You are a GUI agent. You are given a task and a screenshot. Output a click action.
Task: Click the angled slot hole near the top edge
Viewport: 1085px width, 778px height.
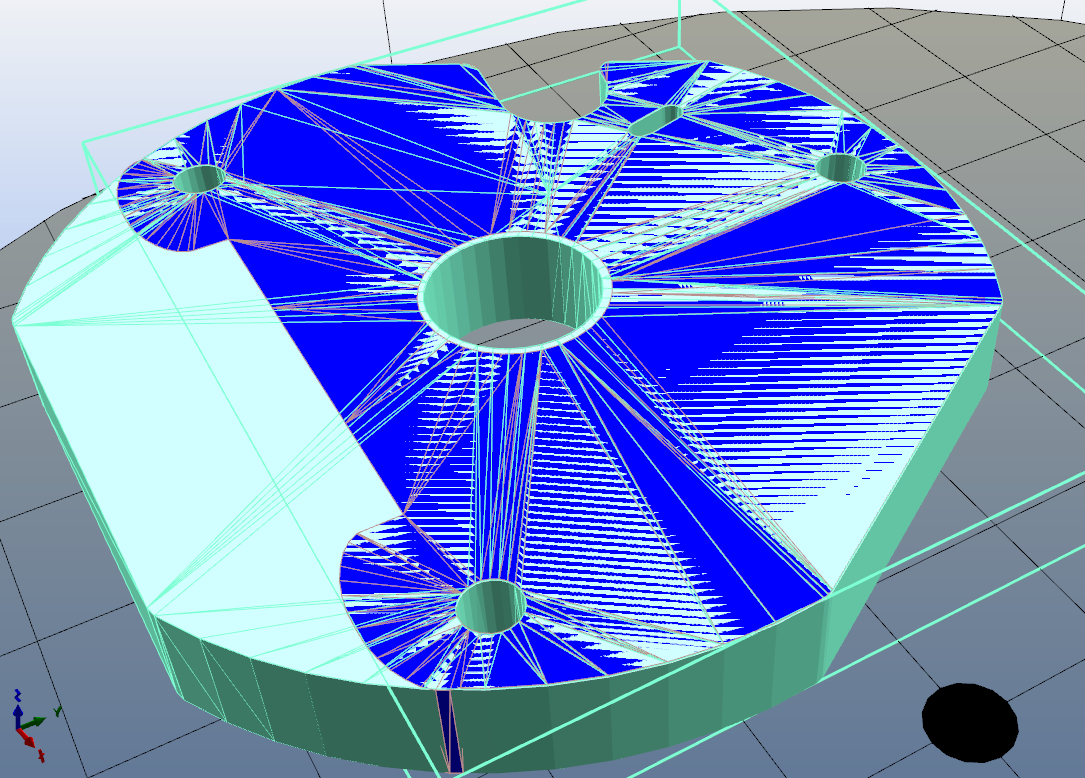(655, 120)
